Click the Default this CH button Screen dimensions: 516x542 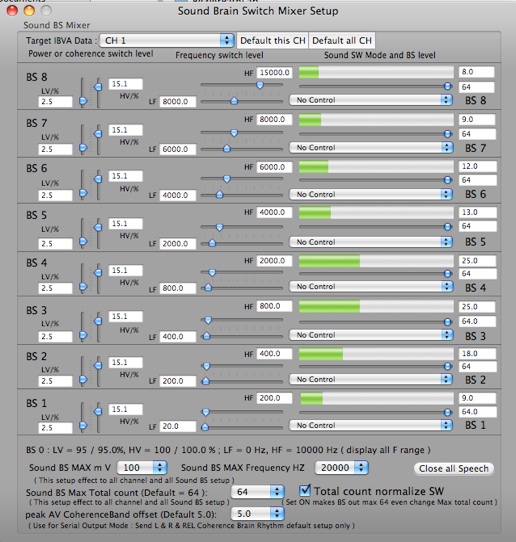pos(273,40)
